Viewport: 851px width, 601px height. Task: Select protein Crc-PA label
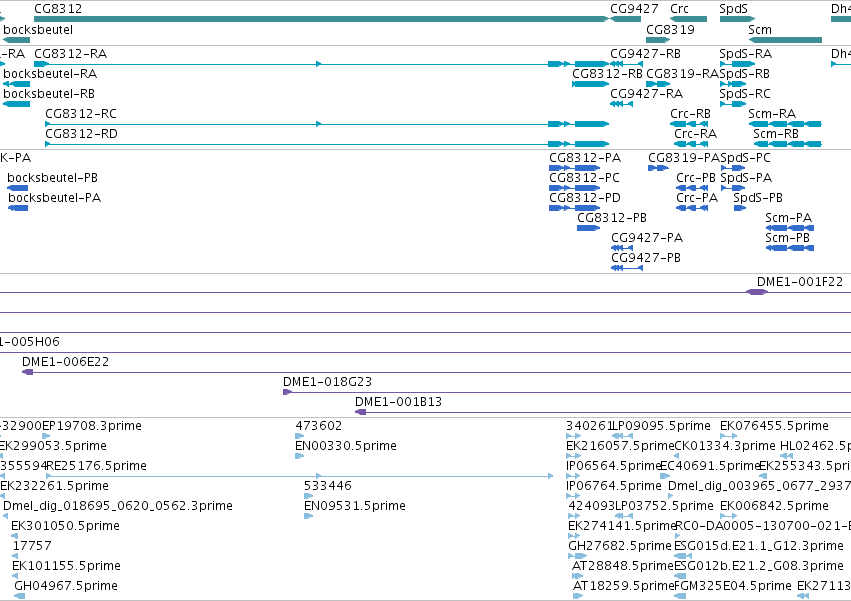tap(697, 198)
